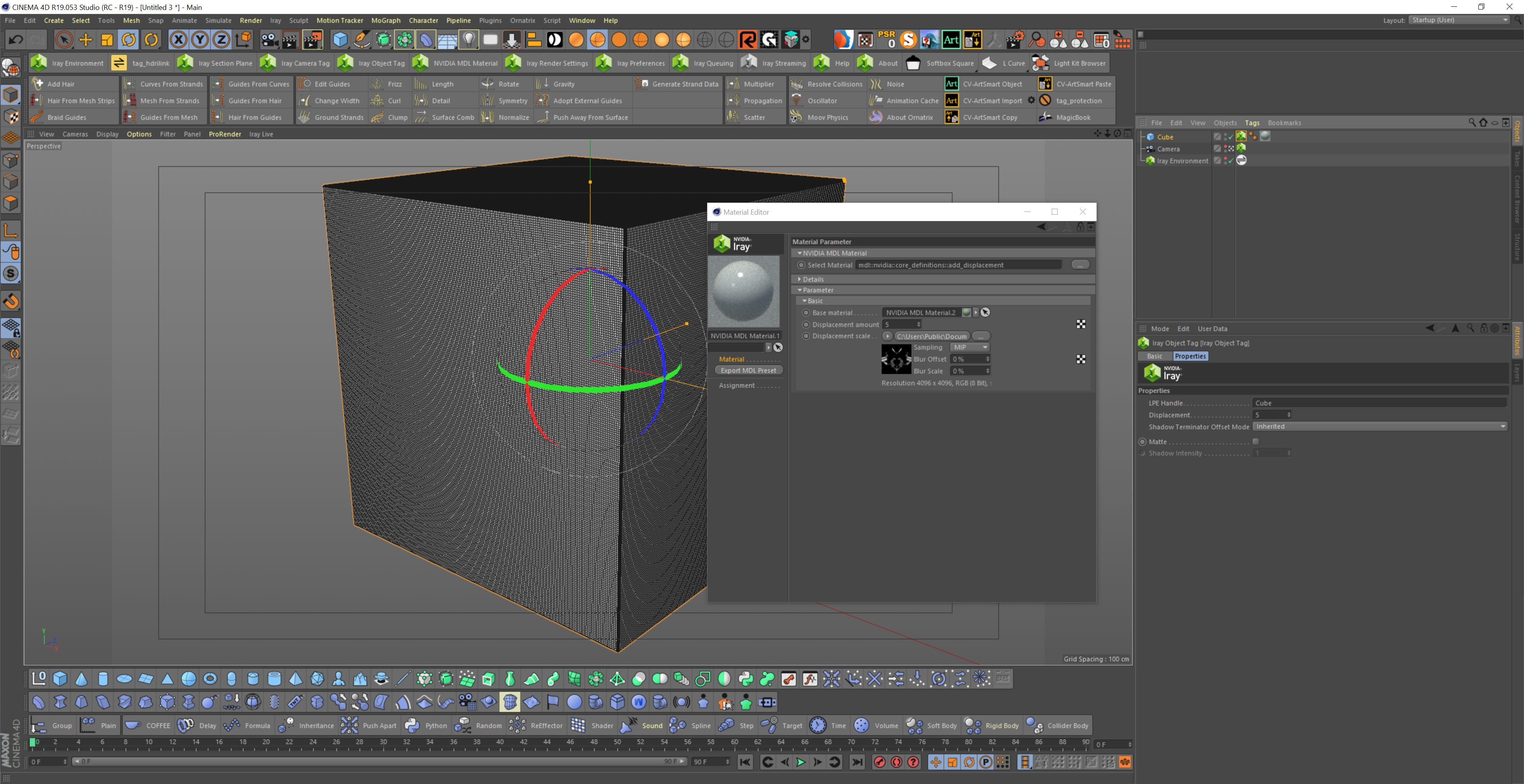Click the Iray Object Tag icon
This screenshot has height=784, width=1524.
[x=346, y=63]
